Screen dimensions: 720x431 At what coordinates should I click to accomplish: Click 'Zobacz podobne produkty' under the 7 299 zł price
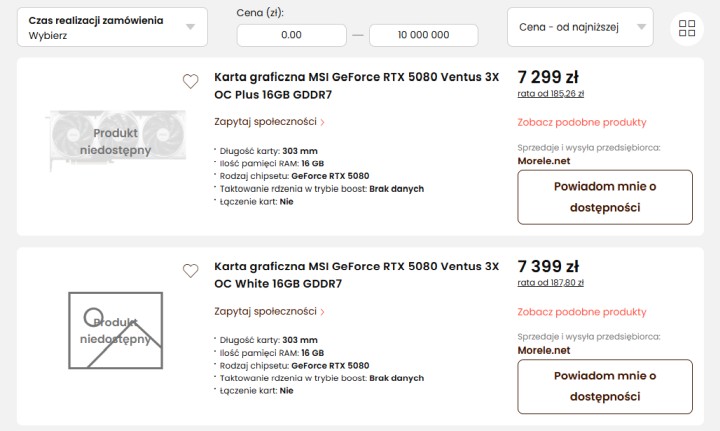pos(582,122)
